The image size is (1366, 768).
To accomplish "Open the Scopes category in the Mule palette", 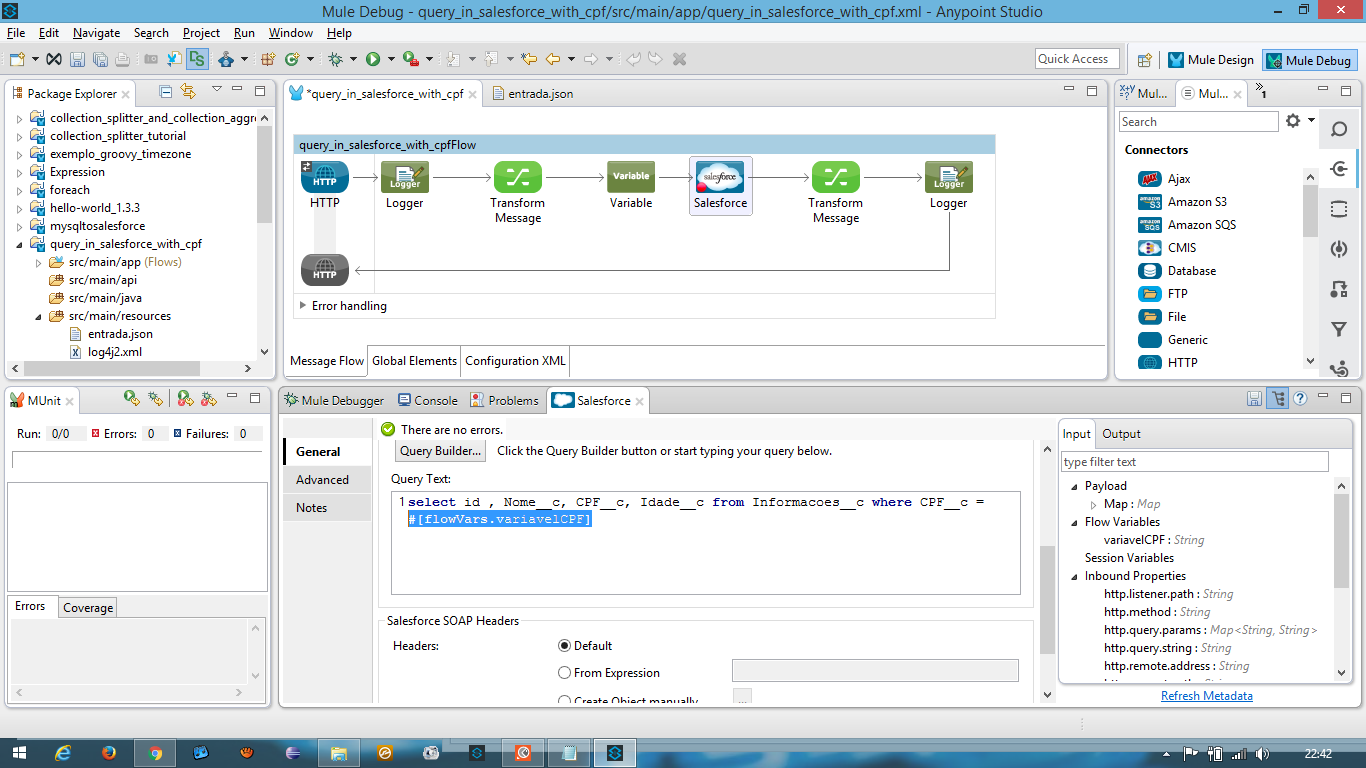I will [1339, 208].
